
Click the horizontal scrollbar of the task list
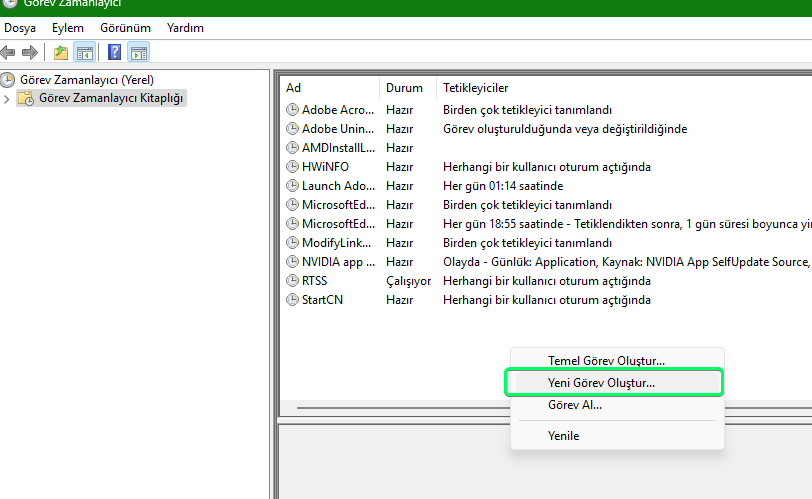[403, 408]
